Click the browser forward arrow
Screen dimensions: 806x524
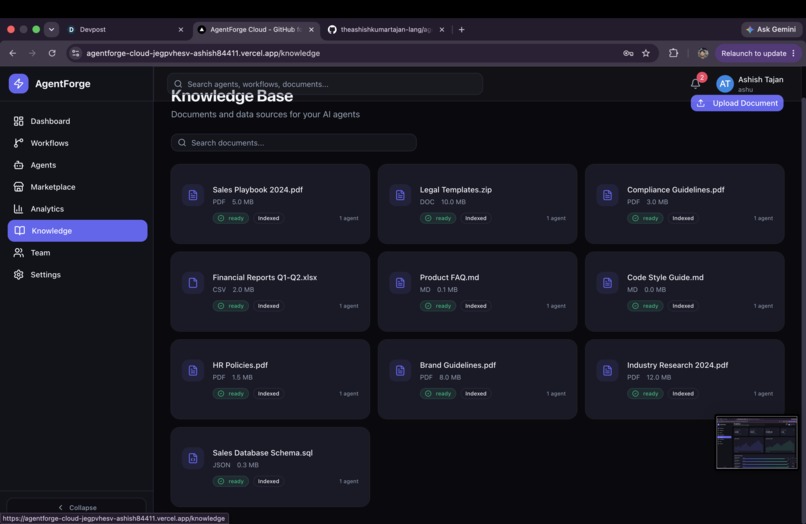coord(32,53)
